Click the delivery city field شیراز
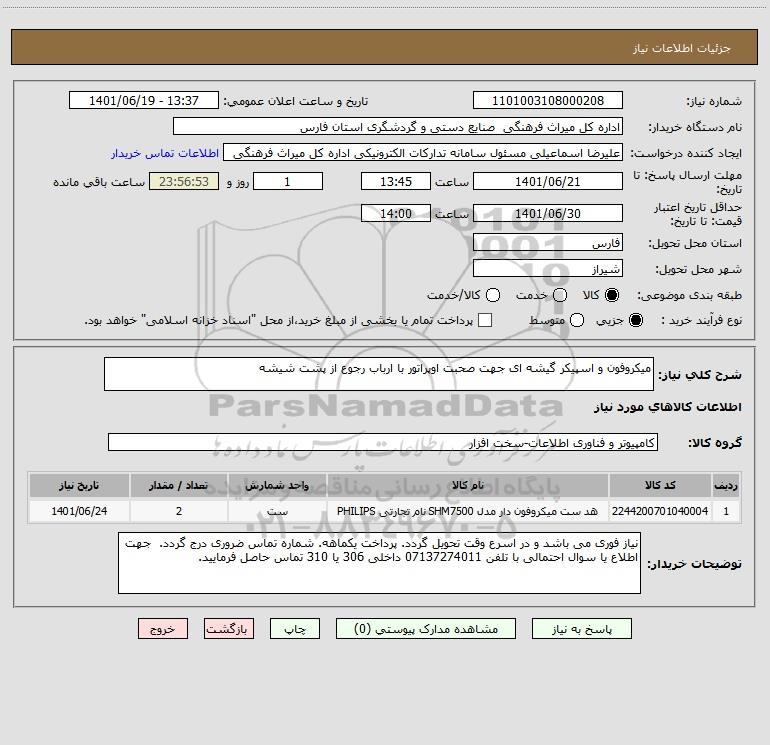The width and height of the screenshot is (770, 745). [x=548, y=268]
